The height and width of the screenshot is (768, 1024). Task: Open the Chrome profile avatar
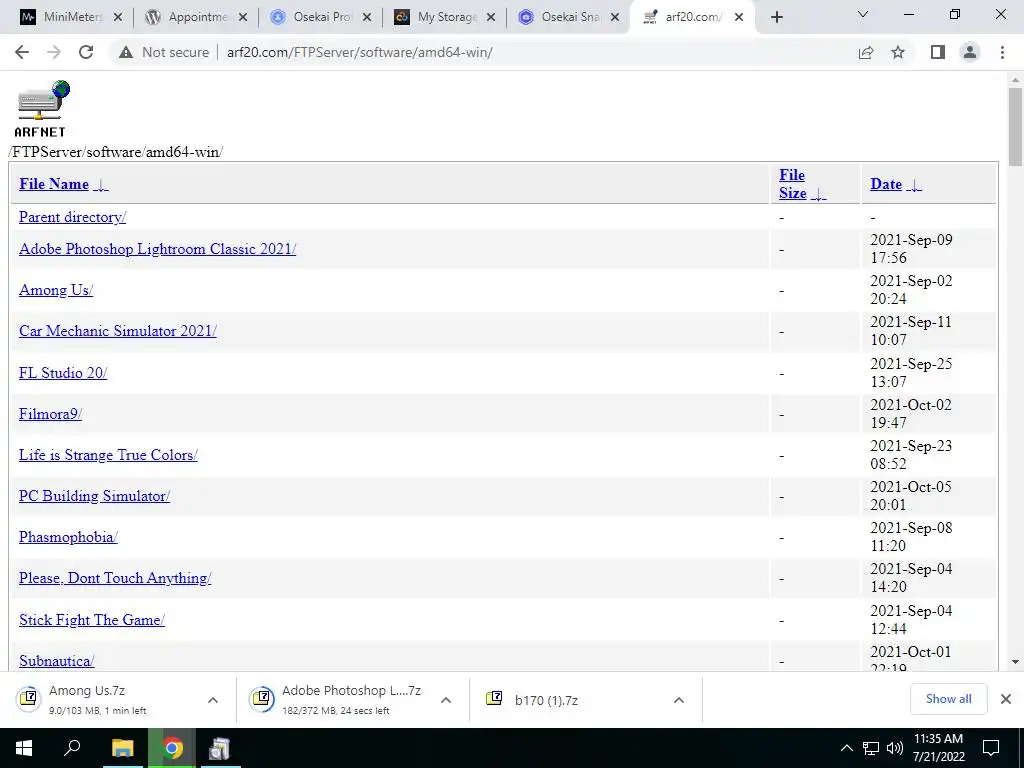tap(970, 52)
